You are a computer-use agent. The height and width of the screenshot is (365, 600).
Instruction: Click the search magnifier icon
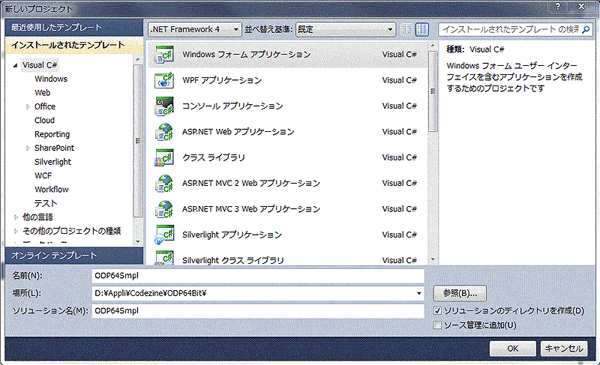click(x=585, y=29)
